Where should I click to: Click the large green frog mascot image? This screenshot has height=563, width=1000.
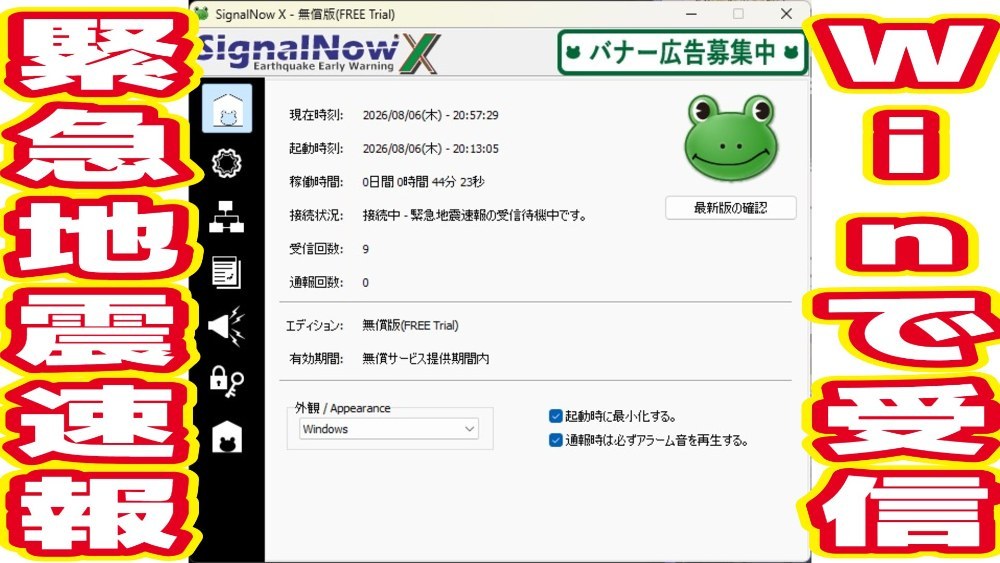pos(731,138)
